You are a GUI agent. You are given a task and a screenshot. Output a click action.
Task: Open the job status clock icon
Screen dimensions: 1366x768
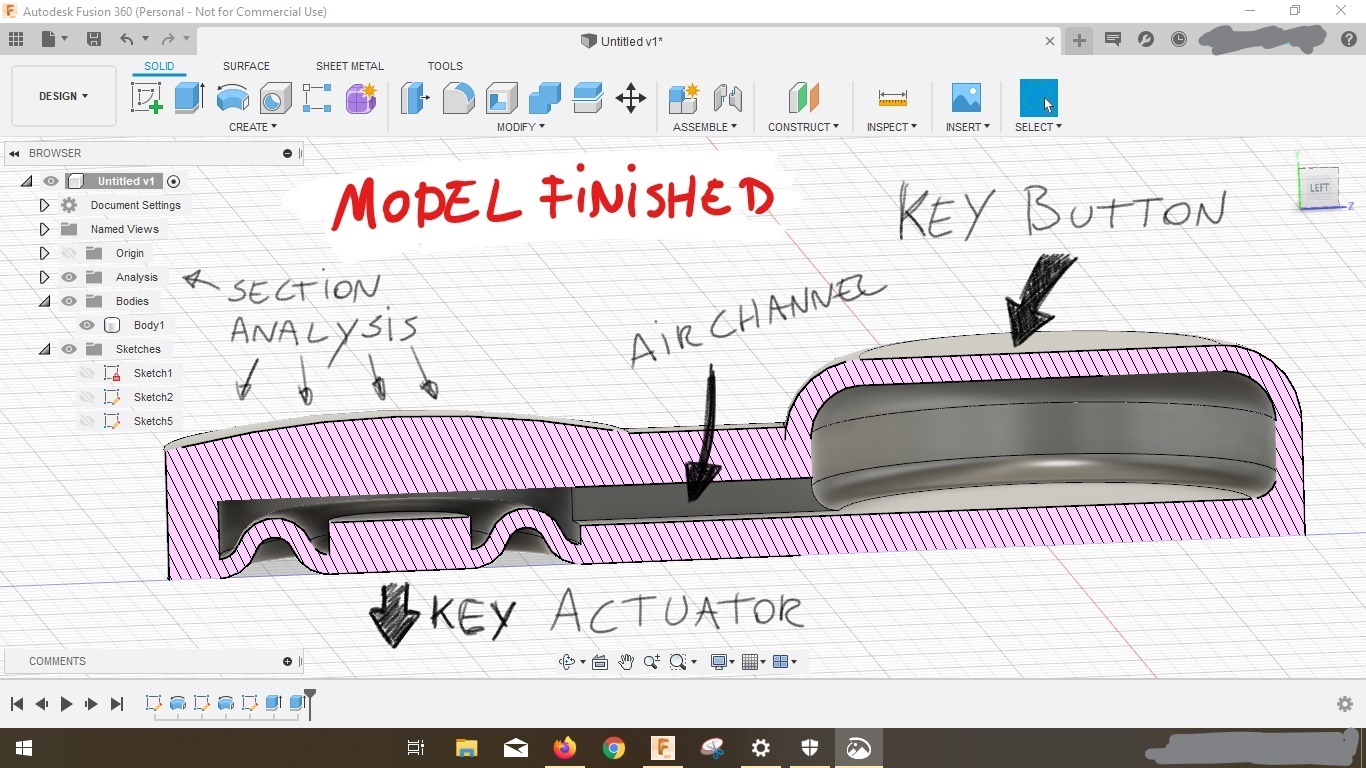point(1179,39)
